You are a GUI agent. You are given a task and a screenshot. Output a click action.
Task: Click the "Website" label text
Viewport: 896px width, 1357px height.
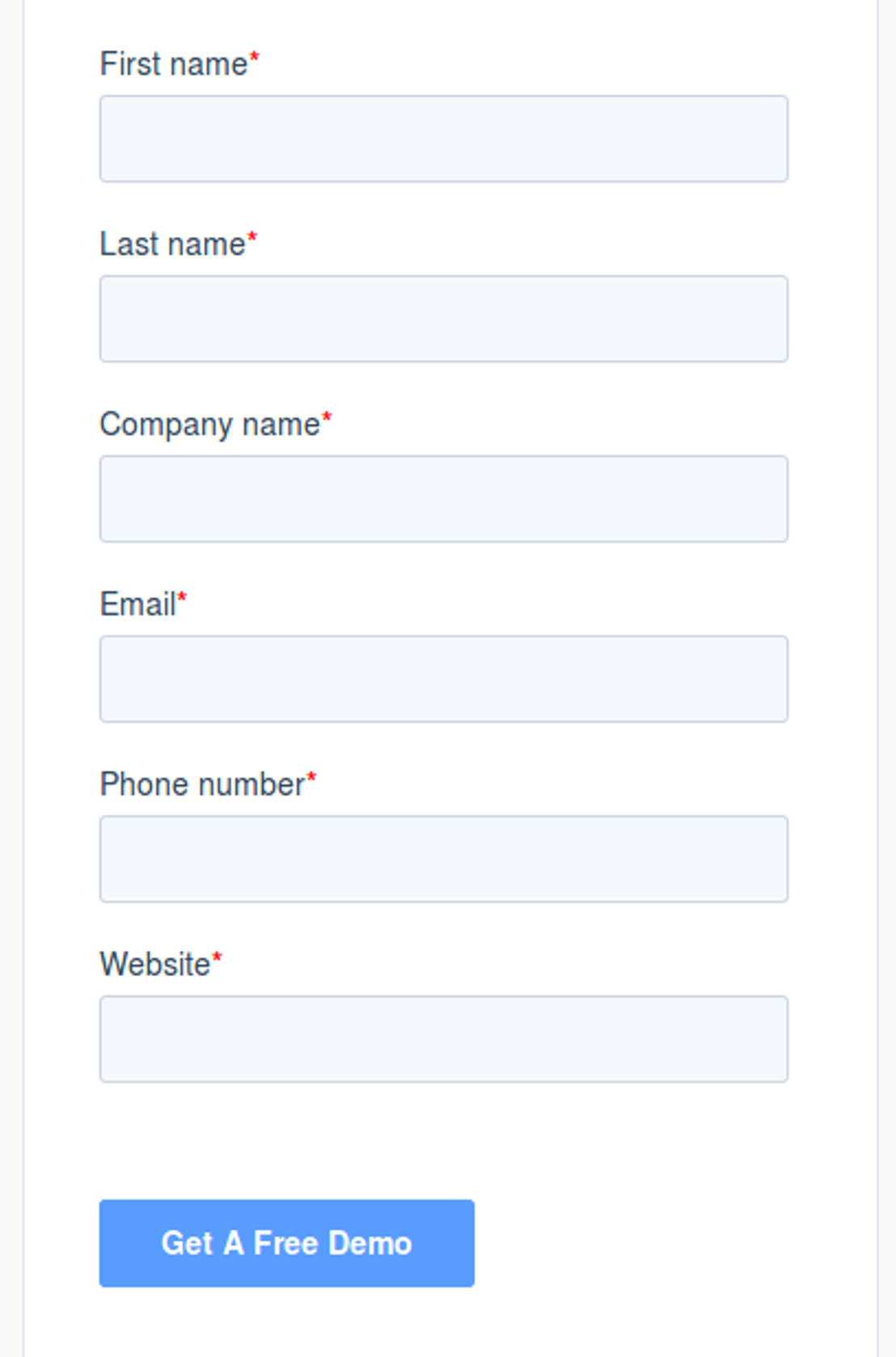[x=154, y=964]
